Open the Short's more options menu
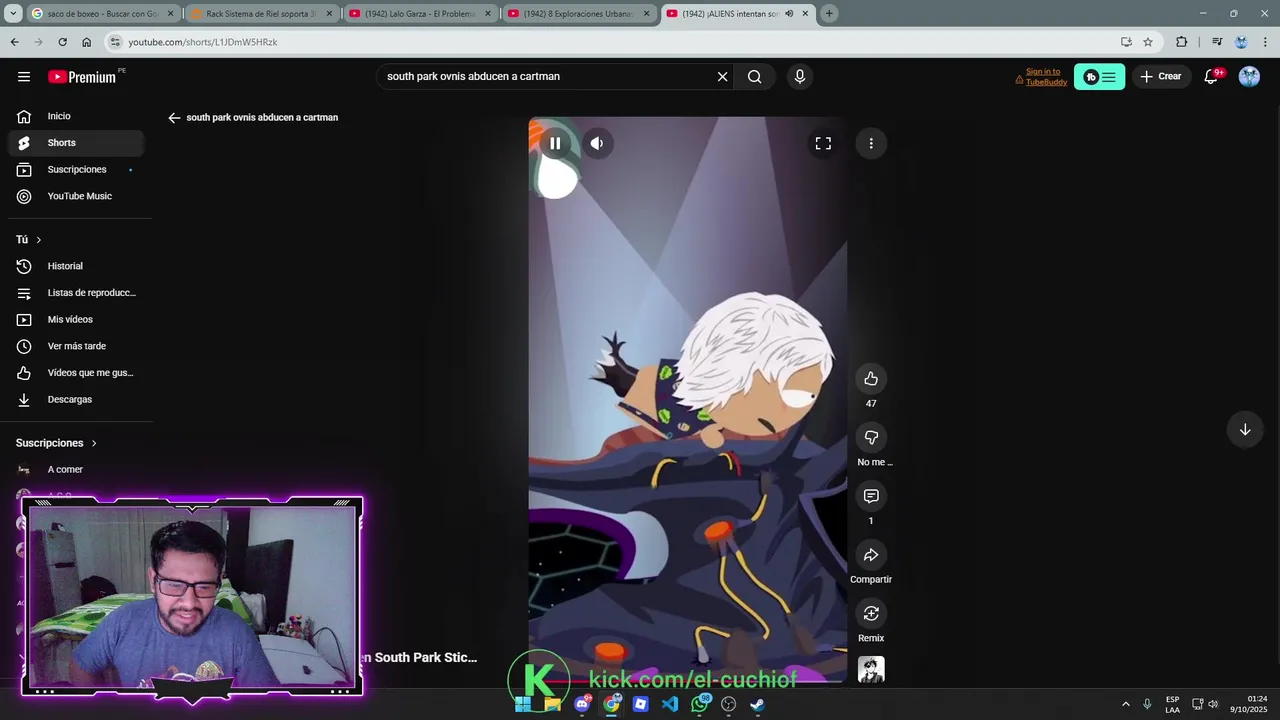The image size is (1280, 720). tap(871, 144)
